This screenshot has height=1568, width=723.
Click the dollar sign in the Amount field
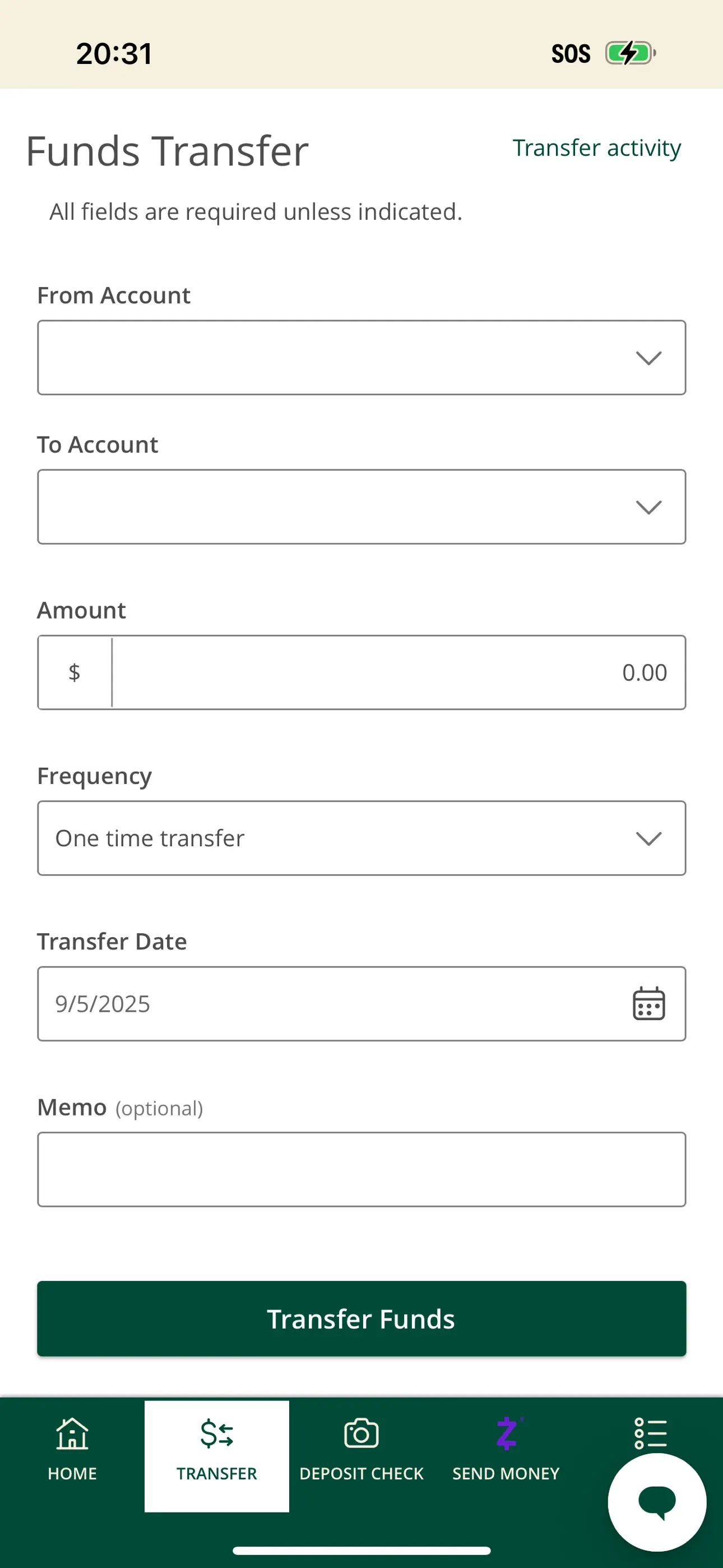click(73, 672)
